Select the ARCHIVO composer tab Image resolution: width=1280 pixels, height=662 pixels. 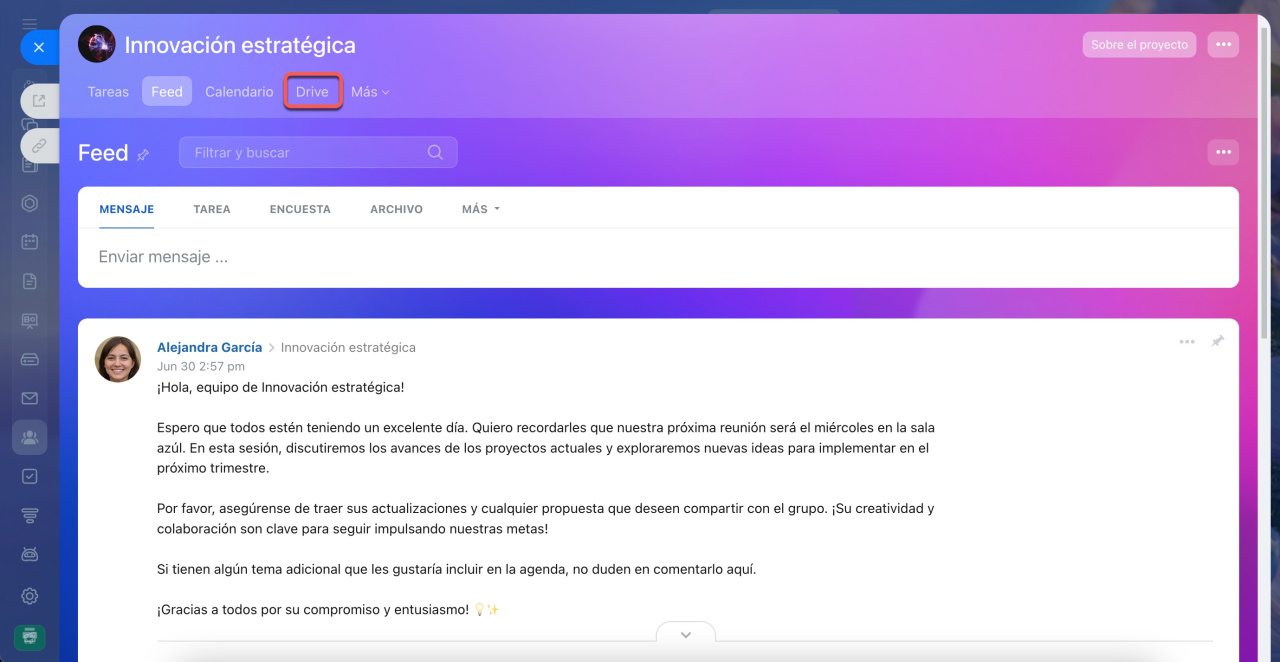coord(396,209)
